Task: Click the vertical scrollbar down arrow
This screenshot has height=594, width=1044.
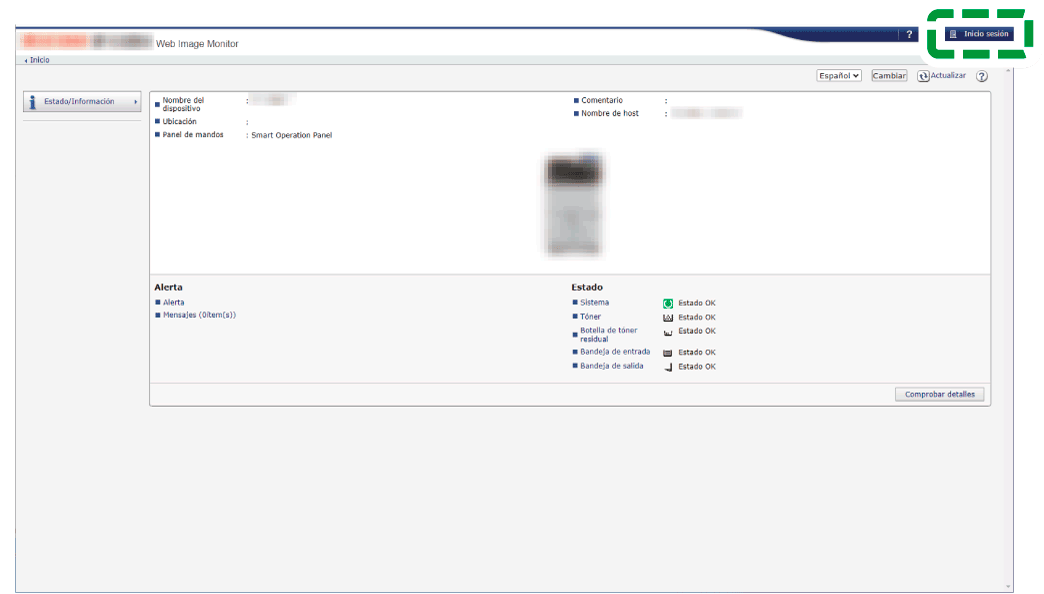Action: coord(1008,587)
